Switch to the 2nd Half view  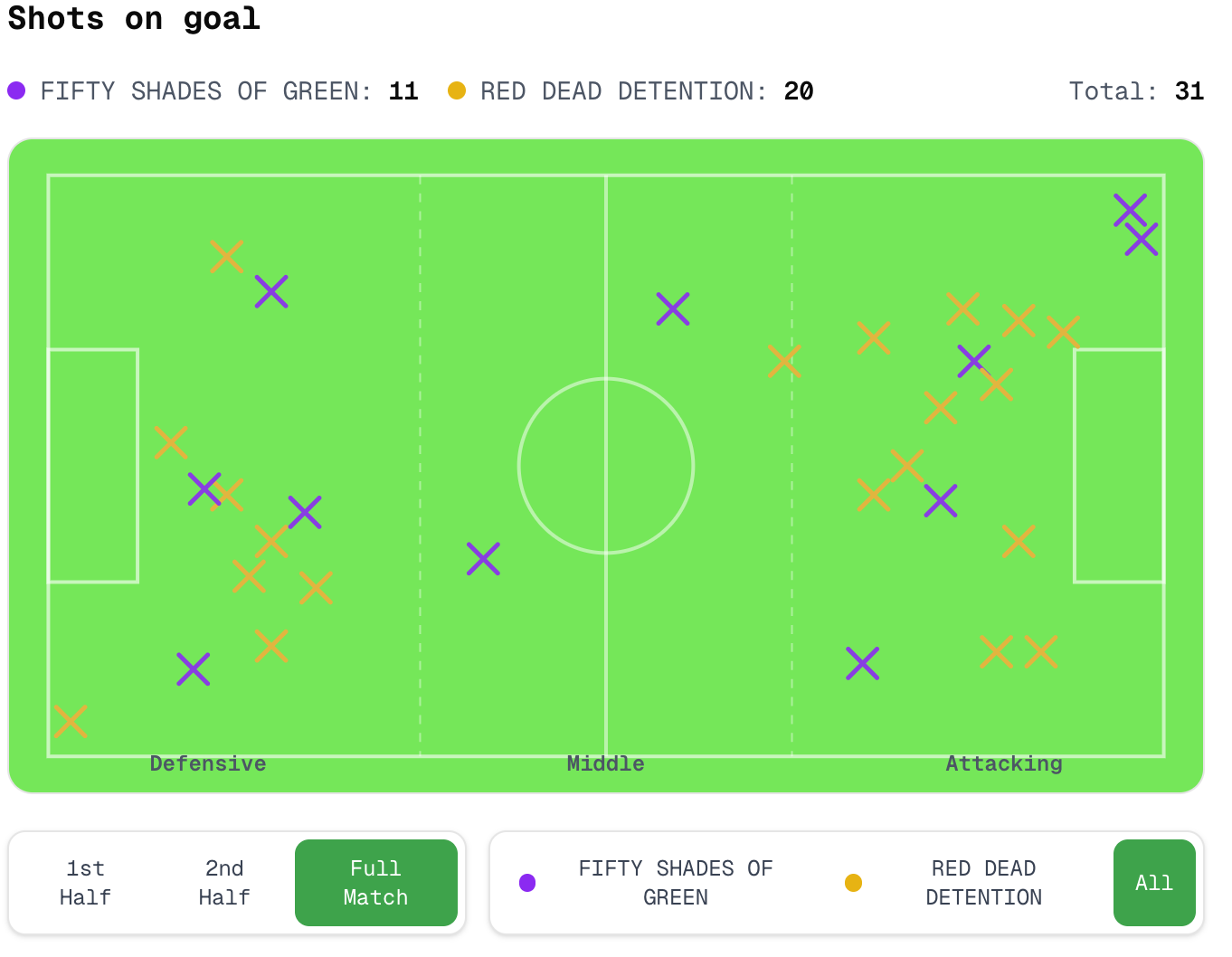tap(224, 883)
